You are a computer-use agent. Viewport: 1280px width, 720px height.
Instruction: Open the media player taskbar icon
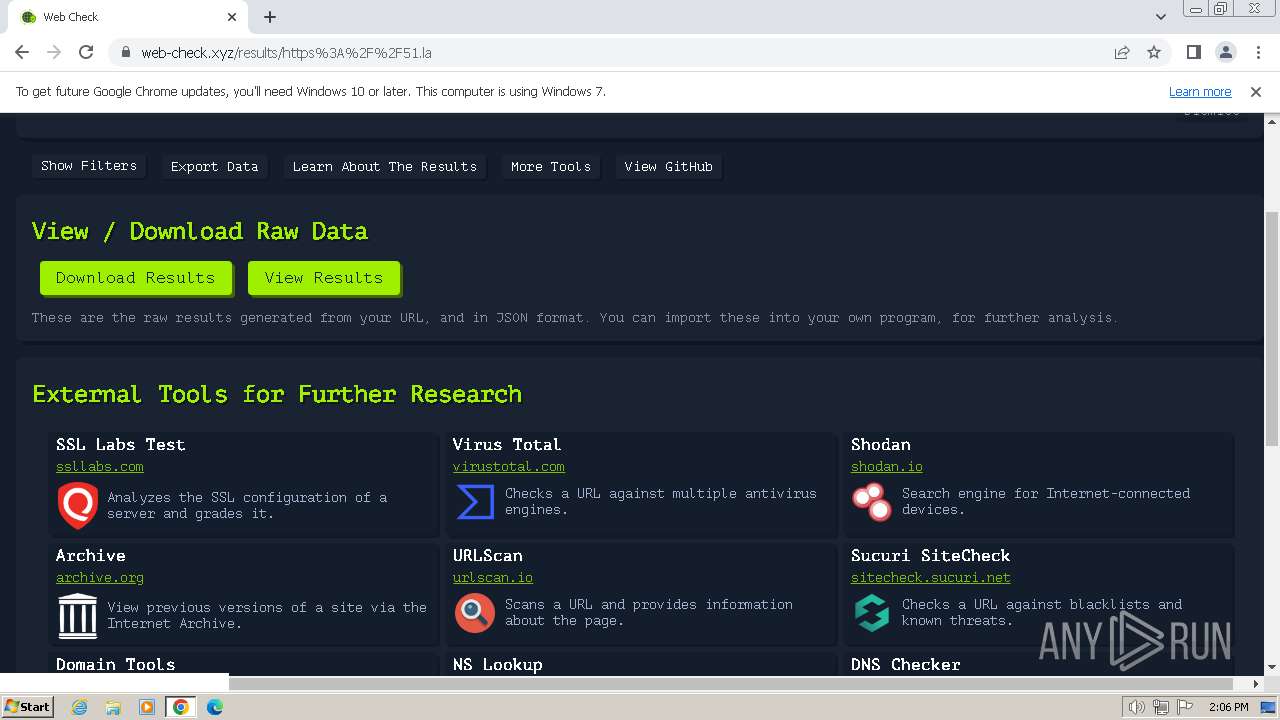pos(147,707)
